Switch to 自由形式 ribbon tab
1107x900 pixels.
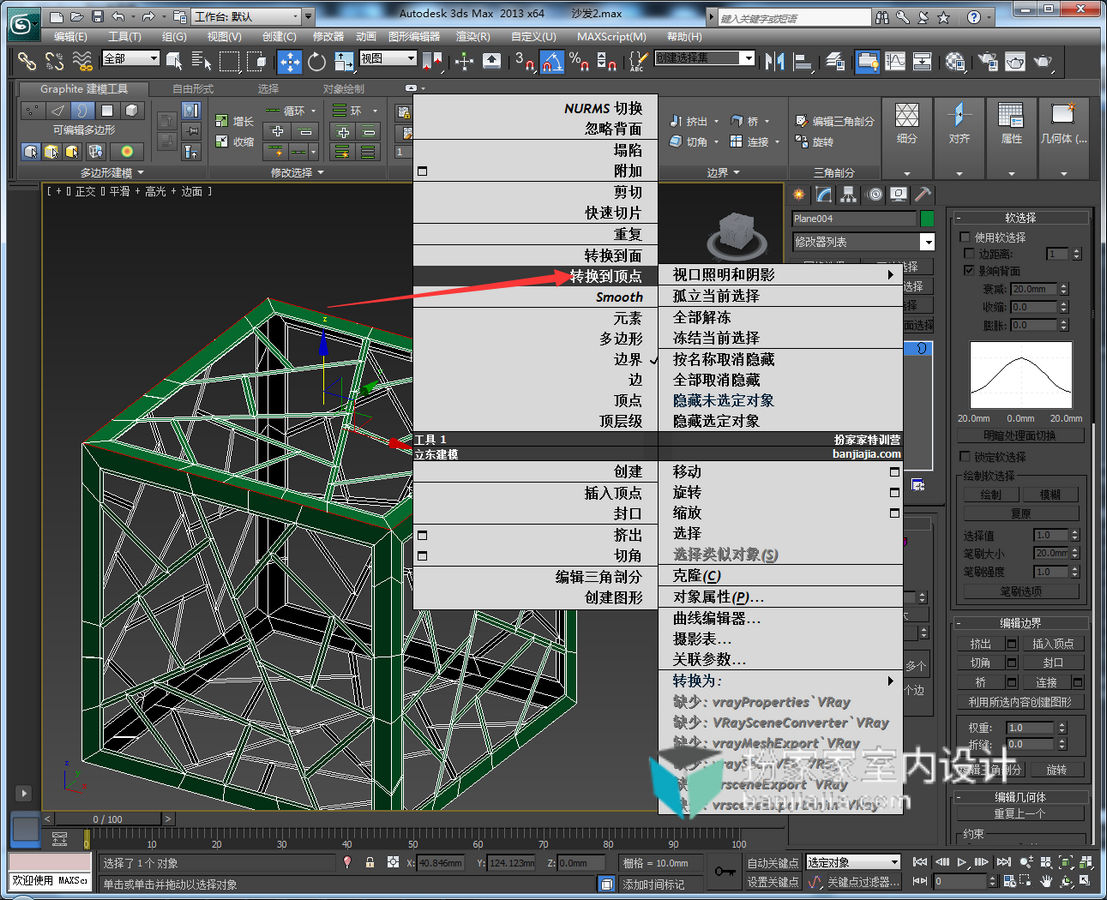[x=193, y=89]
